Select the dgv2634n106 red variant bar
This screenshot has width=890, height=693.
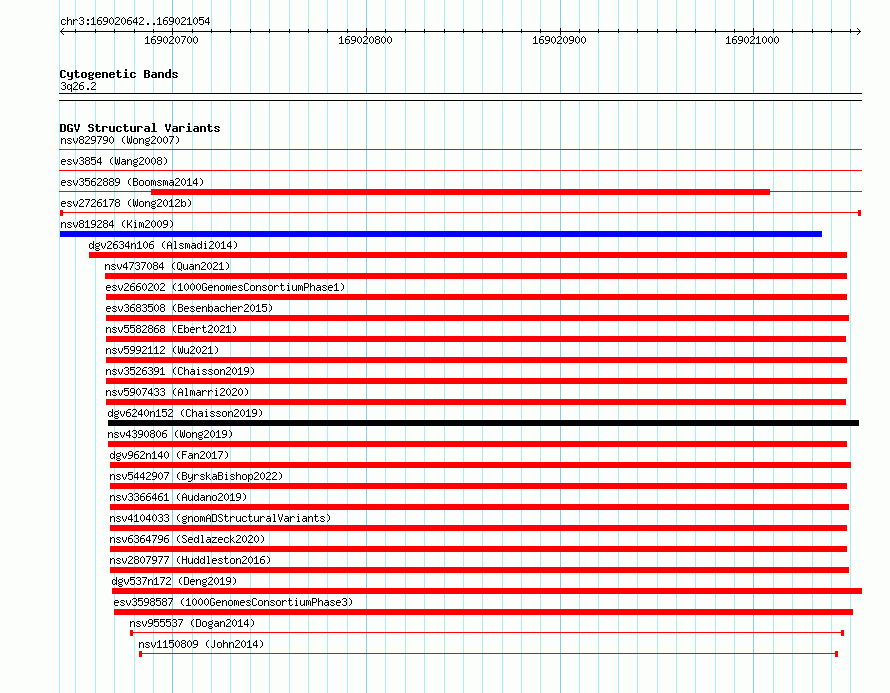(x=468, y=255)
